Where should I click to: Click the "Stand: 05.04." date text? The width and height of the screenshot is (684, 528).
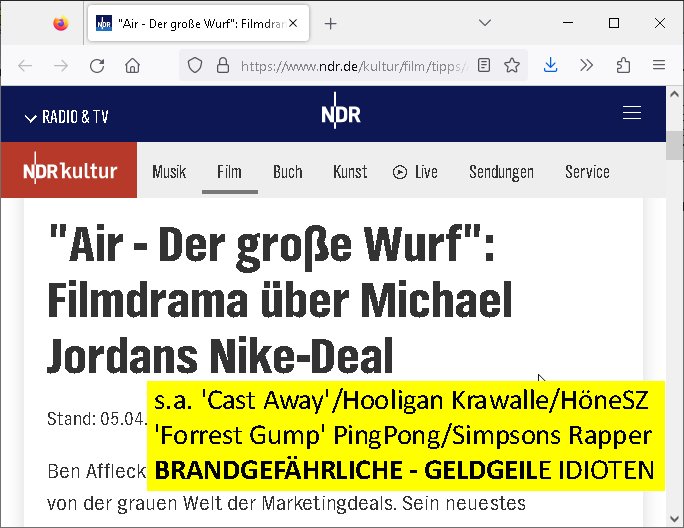[96, 419]
